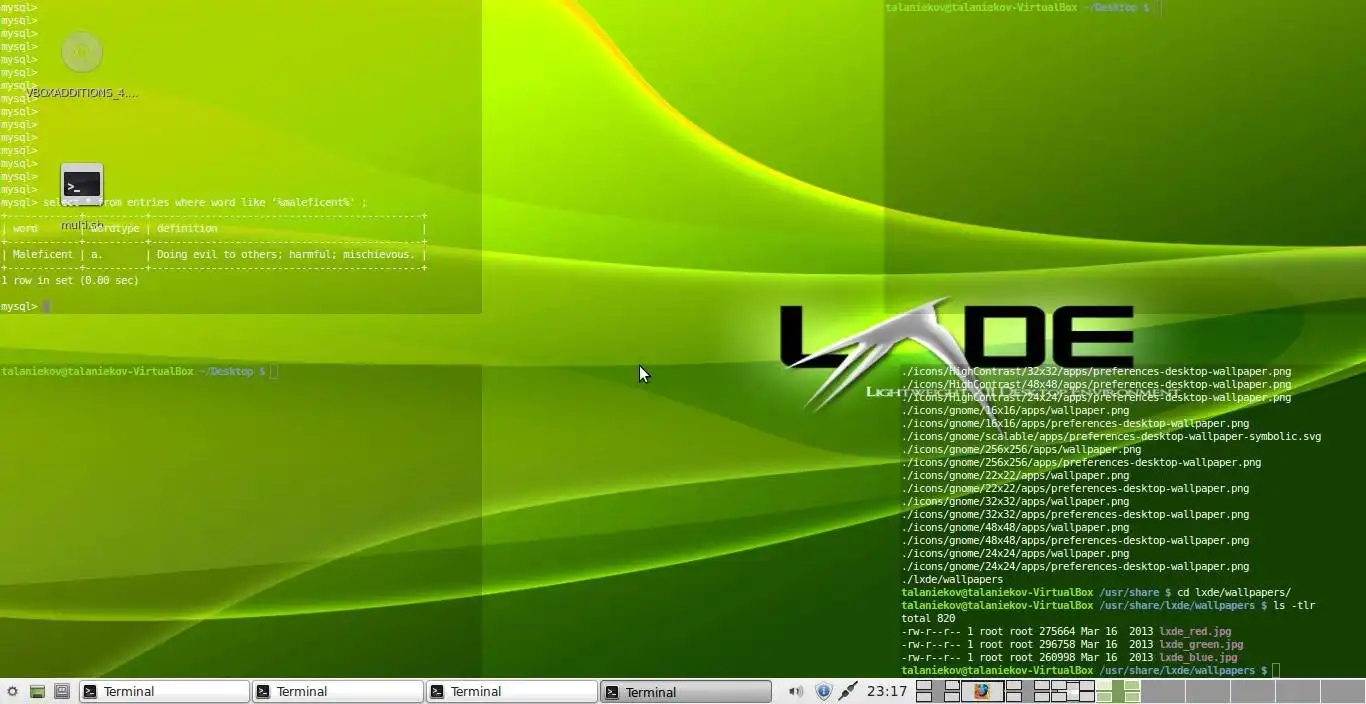Click the preferences-desktop-wallpaper-symbolic.svg line

pos(1111,436)
